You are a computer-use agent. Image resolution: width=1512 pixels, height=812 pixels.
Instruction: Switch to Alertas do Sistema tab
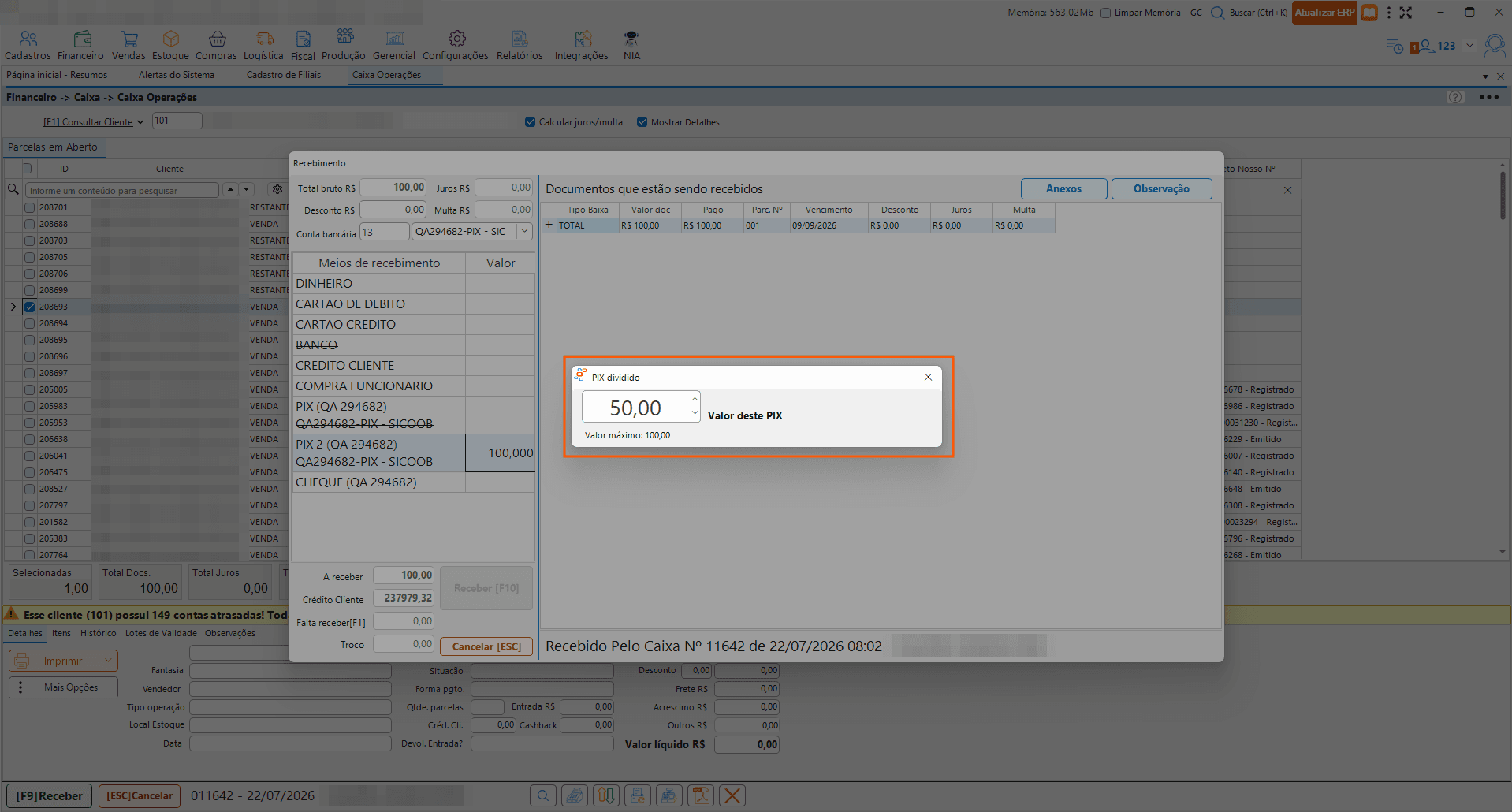pyautogui.click(x=177, y=75)
